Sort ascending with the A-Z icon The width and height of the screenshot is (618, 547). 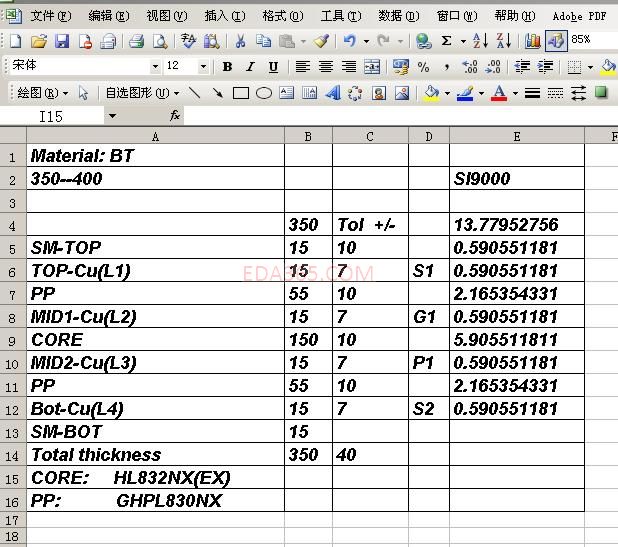(480, 41)
